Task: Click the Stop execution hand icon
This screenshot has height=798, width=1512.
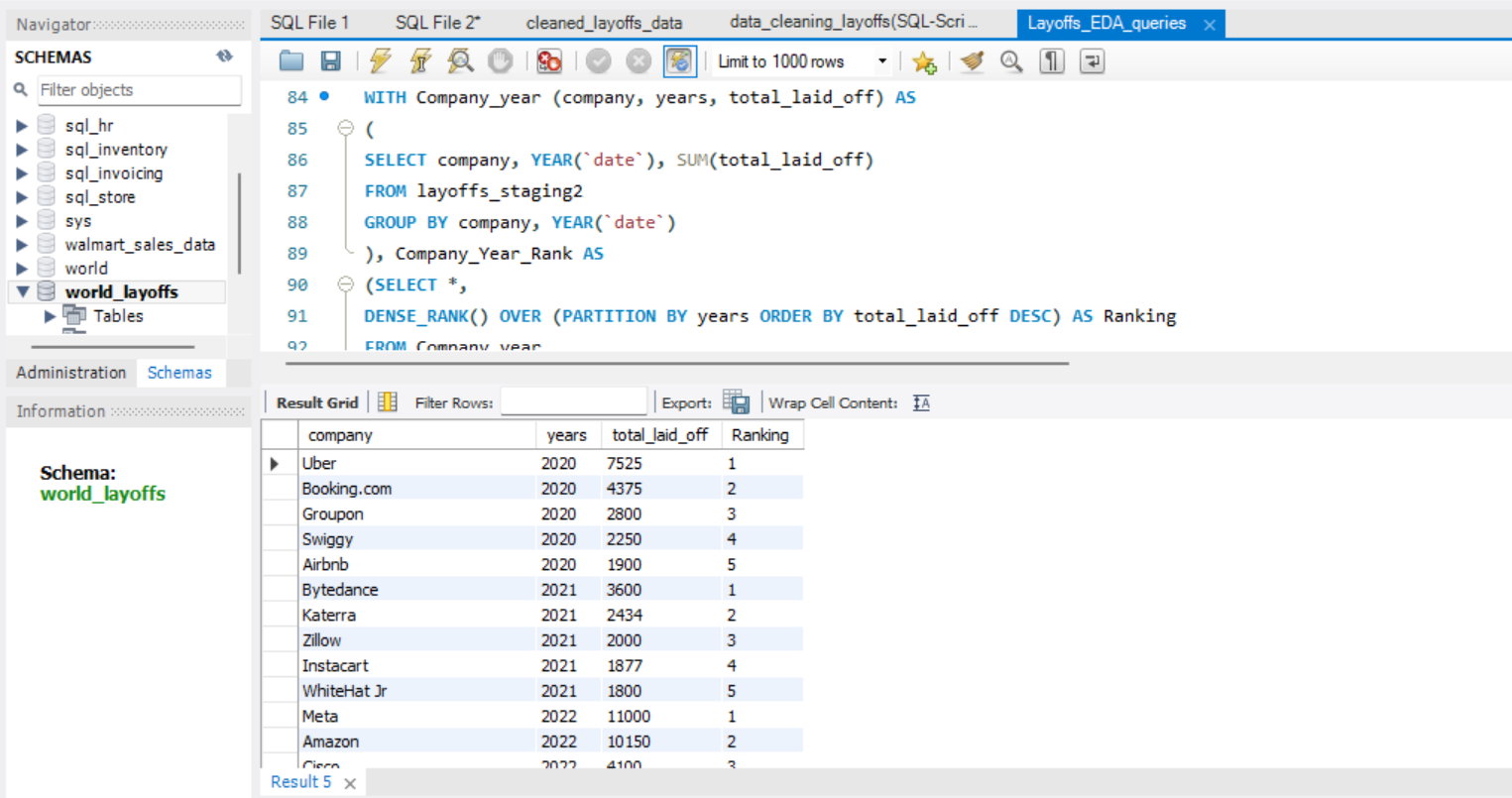Action: click(x=501, y=61)
